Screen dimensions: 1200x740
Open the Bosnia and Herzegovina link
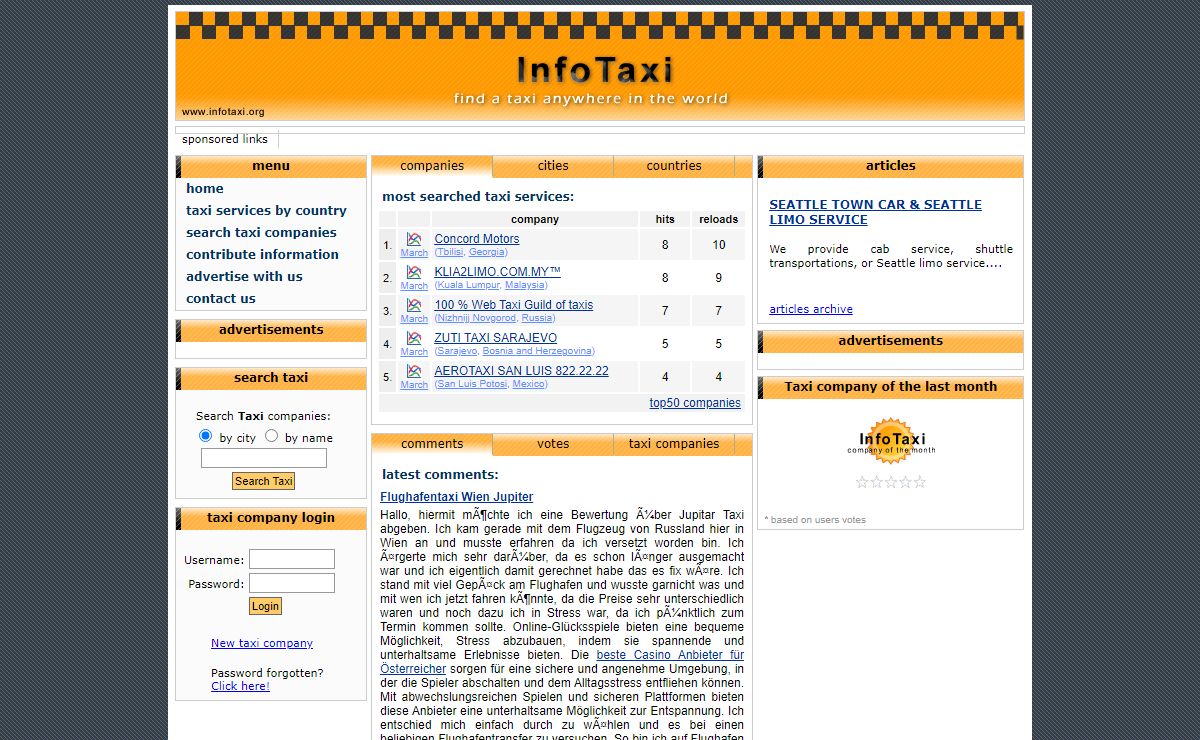click(538, 351)
